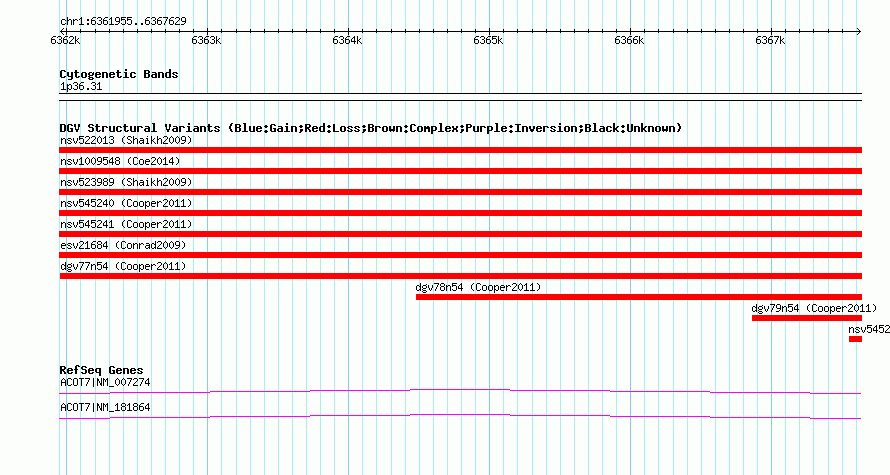Select the 1p36.31 cytogenetic band bar
The height and width of the screenshot is (475, 890).
pyautogui.click(x=460, y=97)
